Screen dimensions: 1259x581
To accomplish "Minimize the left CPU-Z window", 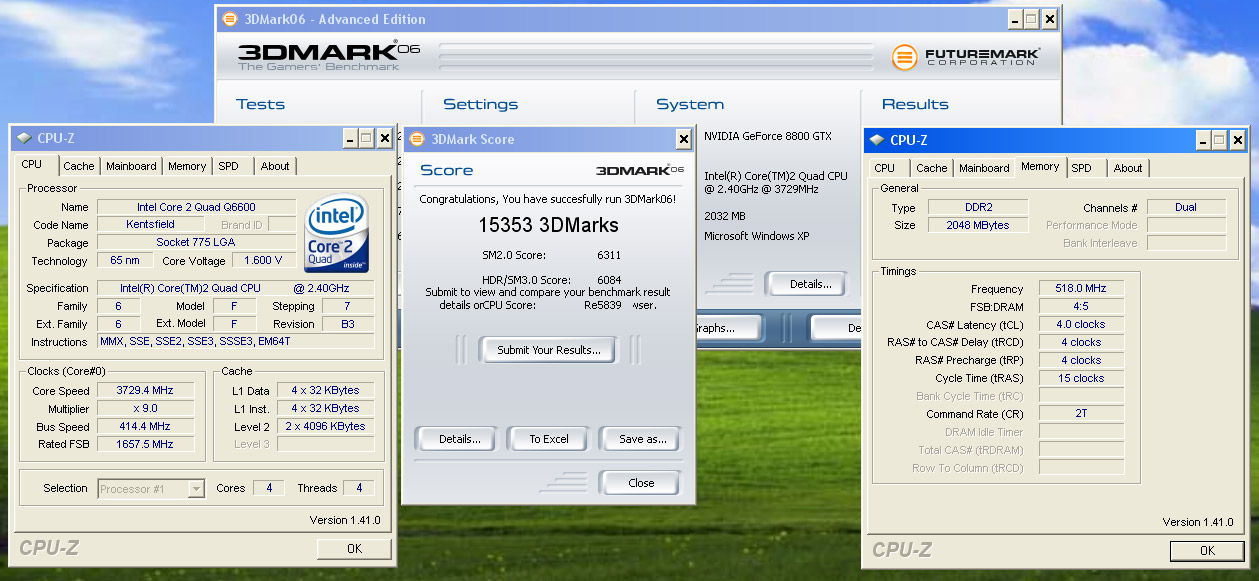I will [350, 138].
